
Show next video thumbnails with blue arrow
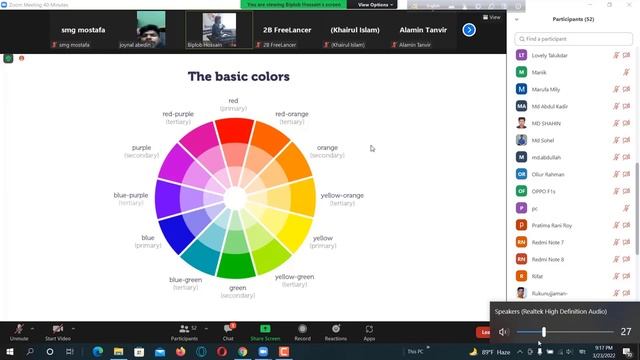click(469, 30)
